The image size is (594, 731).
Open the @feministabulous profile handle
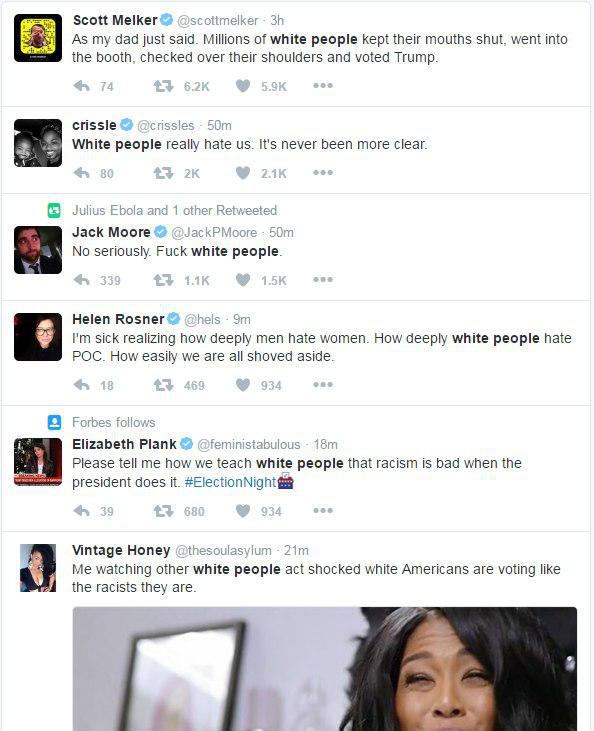tap(249, 444)
